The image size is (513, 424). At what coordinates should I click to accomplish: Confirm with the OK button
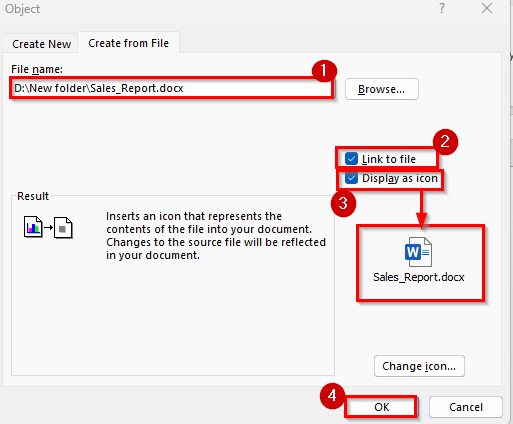point(381,407)
